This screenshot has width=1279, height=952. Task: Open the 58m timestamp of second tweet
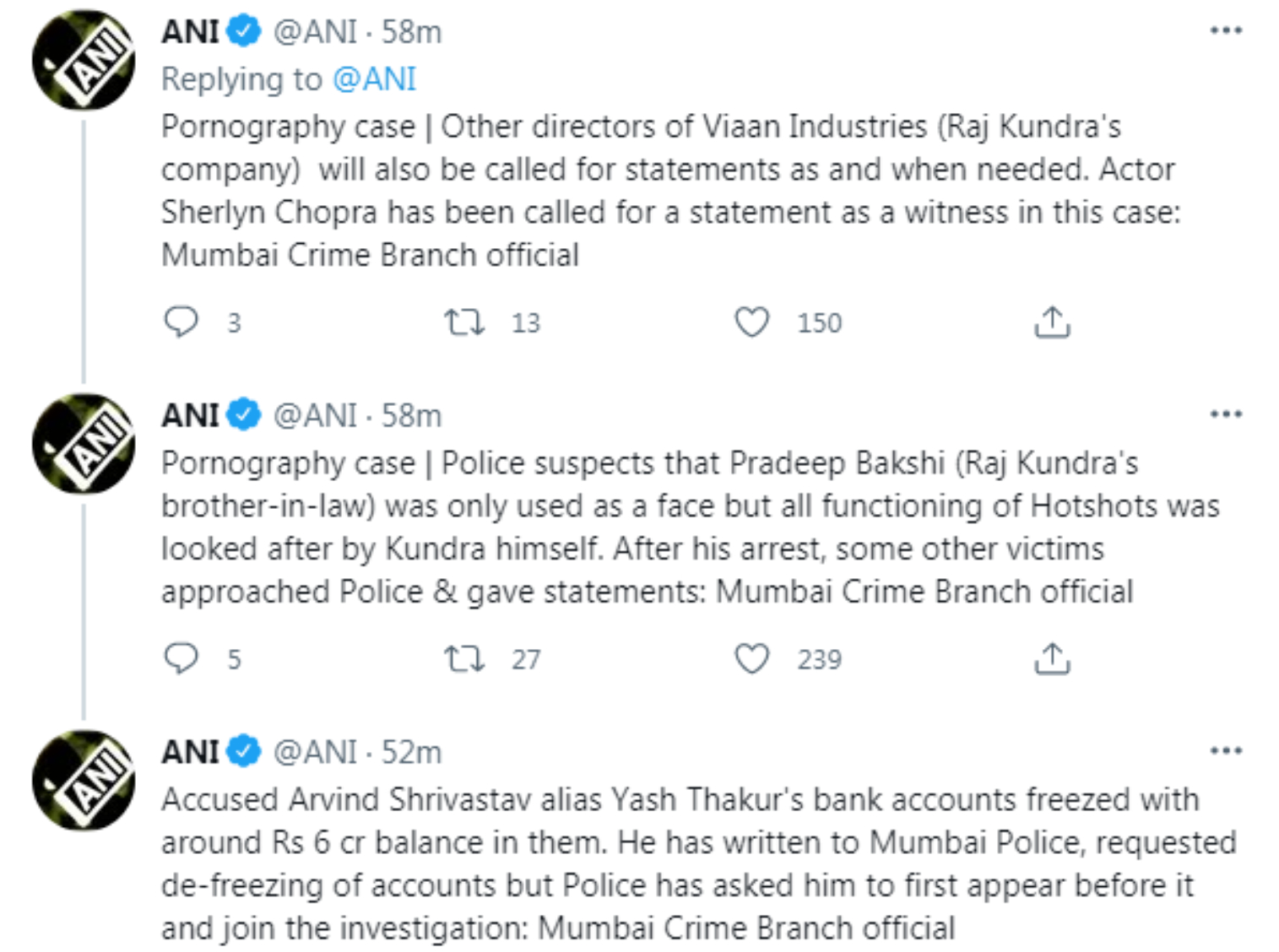[x=411, y=416]
